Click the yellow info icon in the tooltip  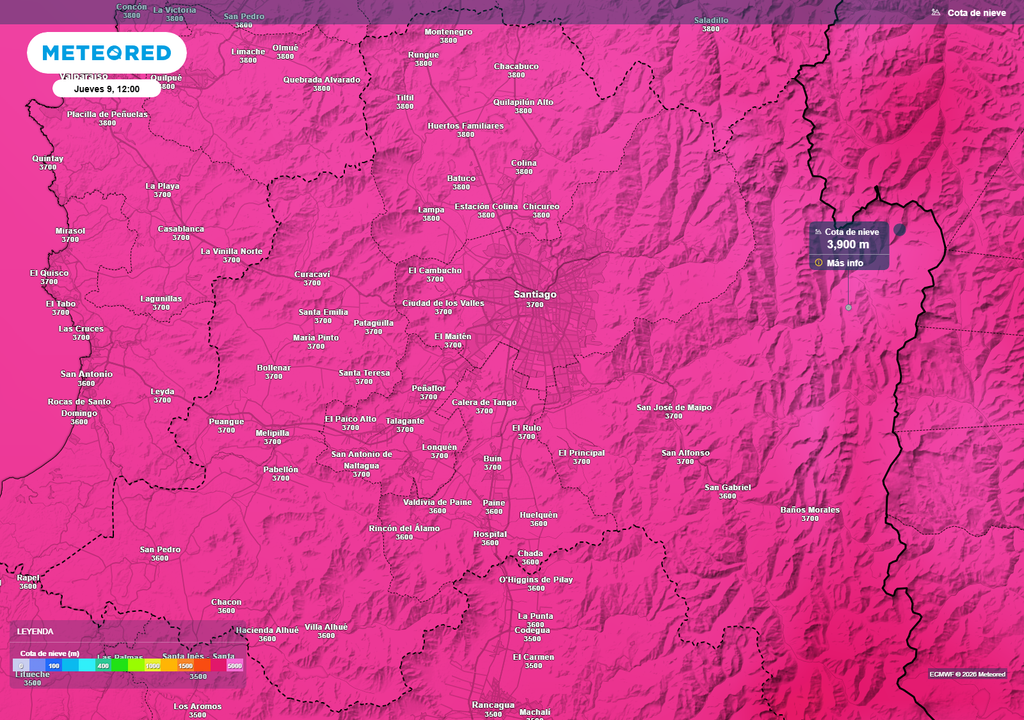point(819,263)
